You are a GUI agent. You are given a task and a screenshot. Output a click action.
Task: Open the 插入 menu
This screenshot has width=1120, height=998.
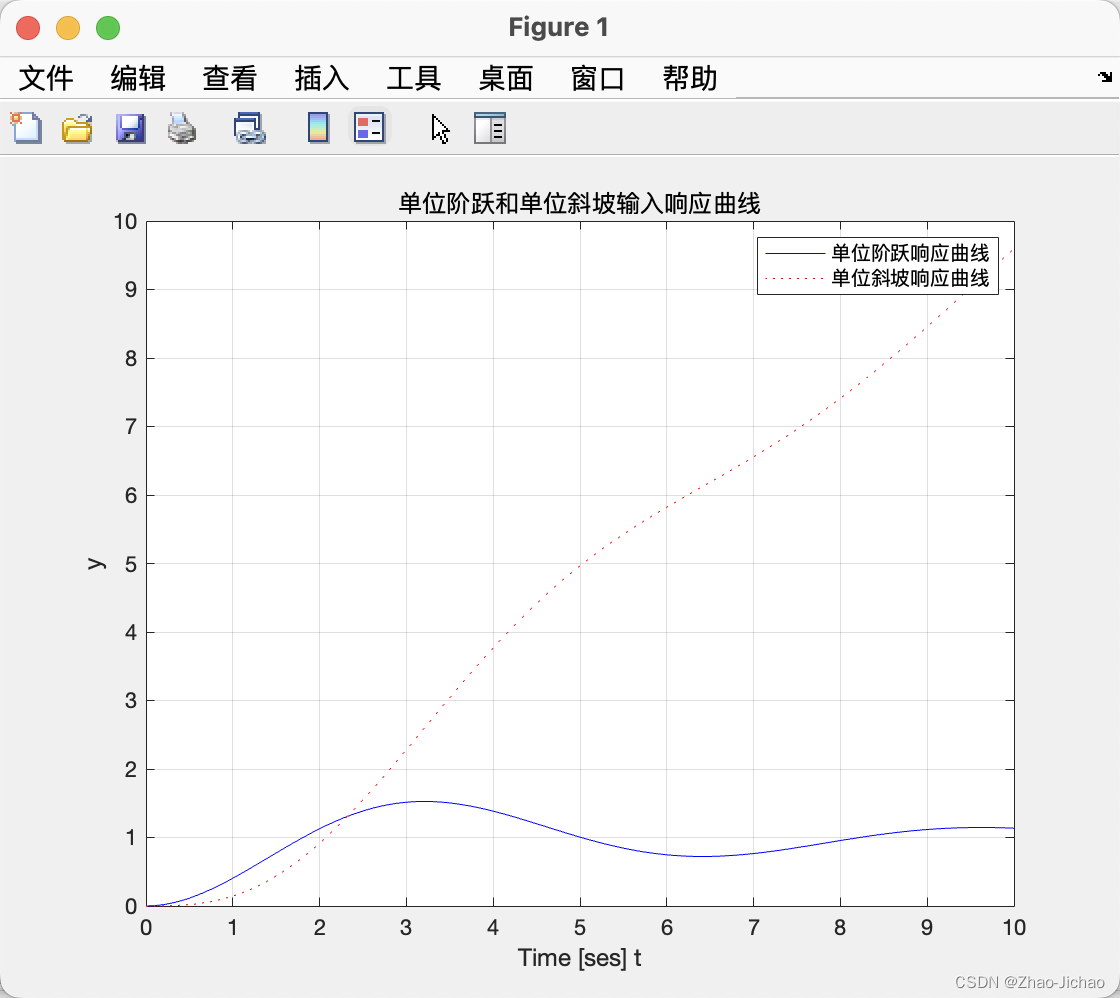[x=322, y=78]
